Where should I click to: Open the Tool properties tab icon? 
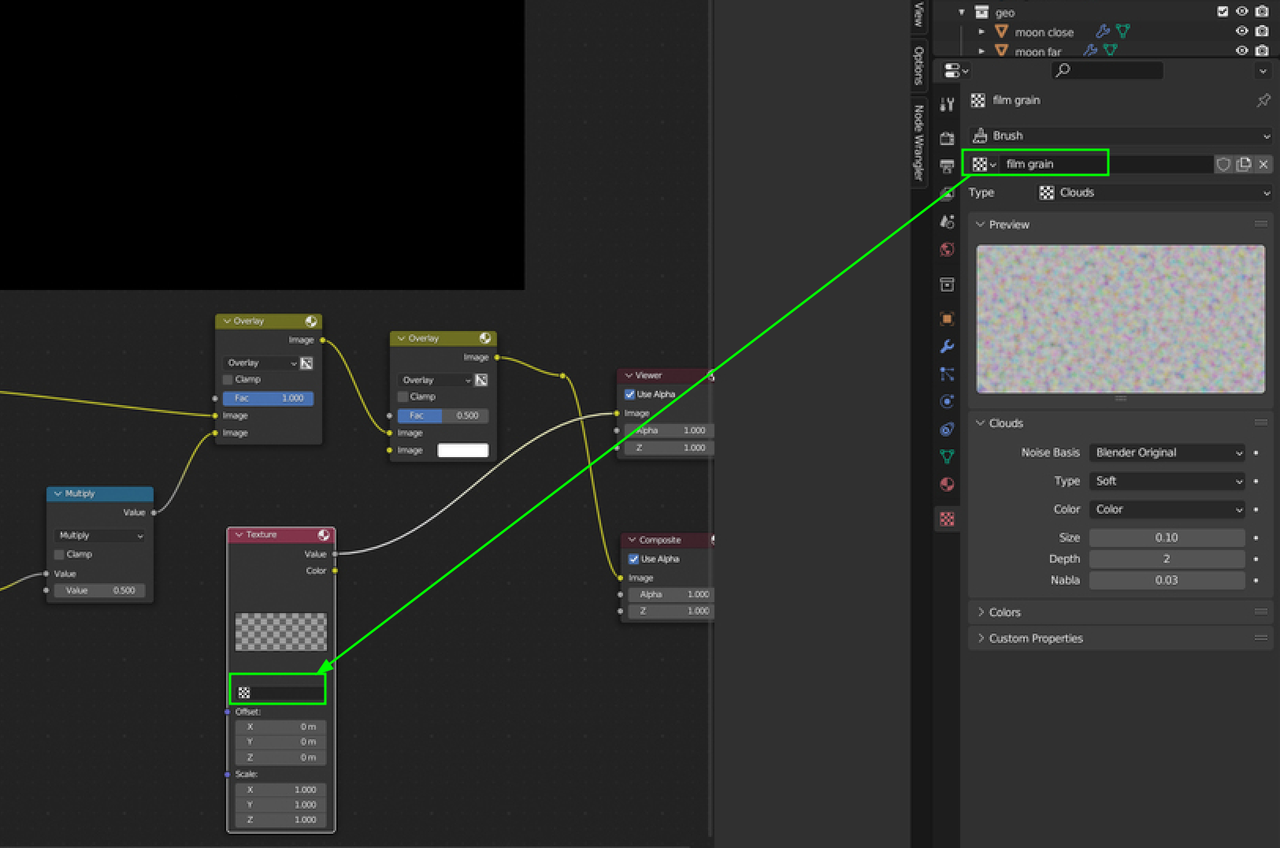tap(947, 104)
